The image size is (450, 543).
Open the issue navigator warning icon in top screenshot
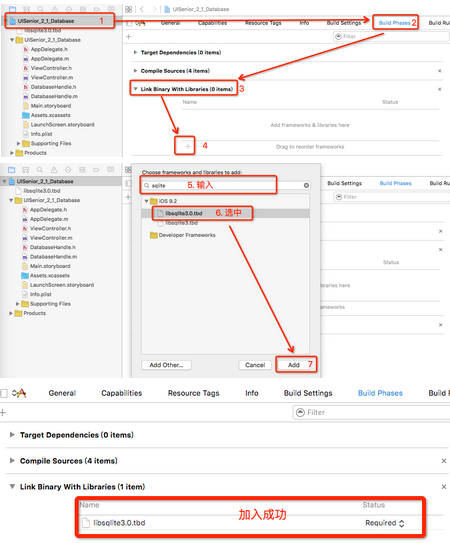coord(55,9)
